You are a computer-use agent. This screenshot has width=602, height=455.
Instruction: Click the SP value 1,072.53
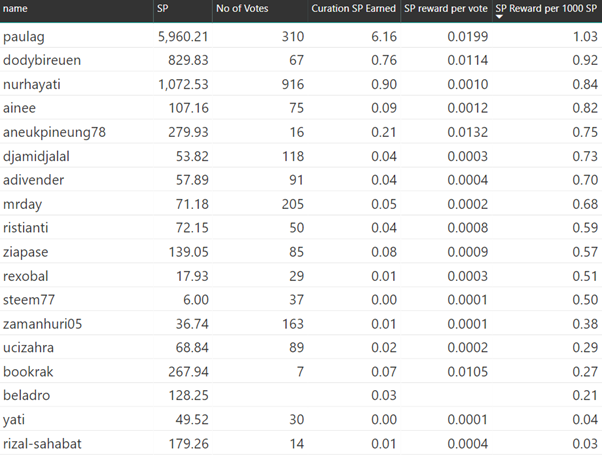[x=183, y=84]
